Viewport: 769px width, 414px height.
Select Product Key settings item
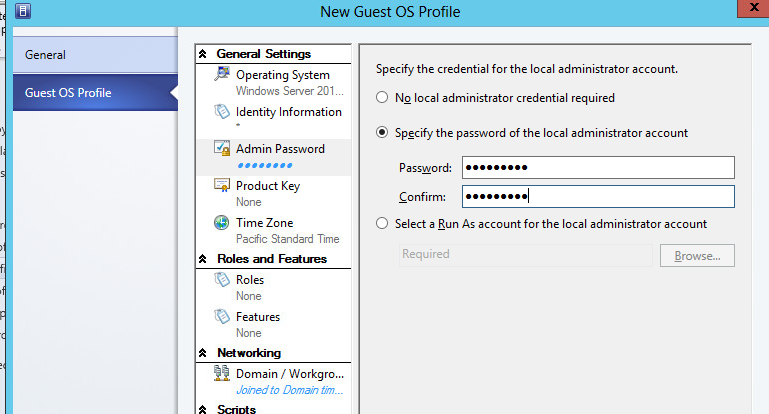click(x=274, y=194)
